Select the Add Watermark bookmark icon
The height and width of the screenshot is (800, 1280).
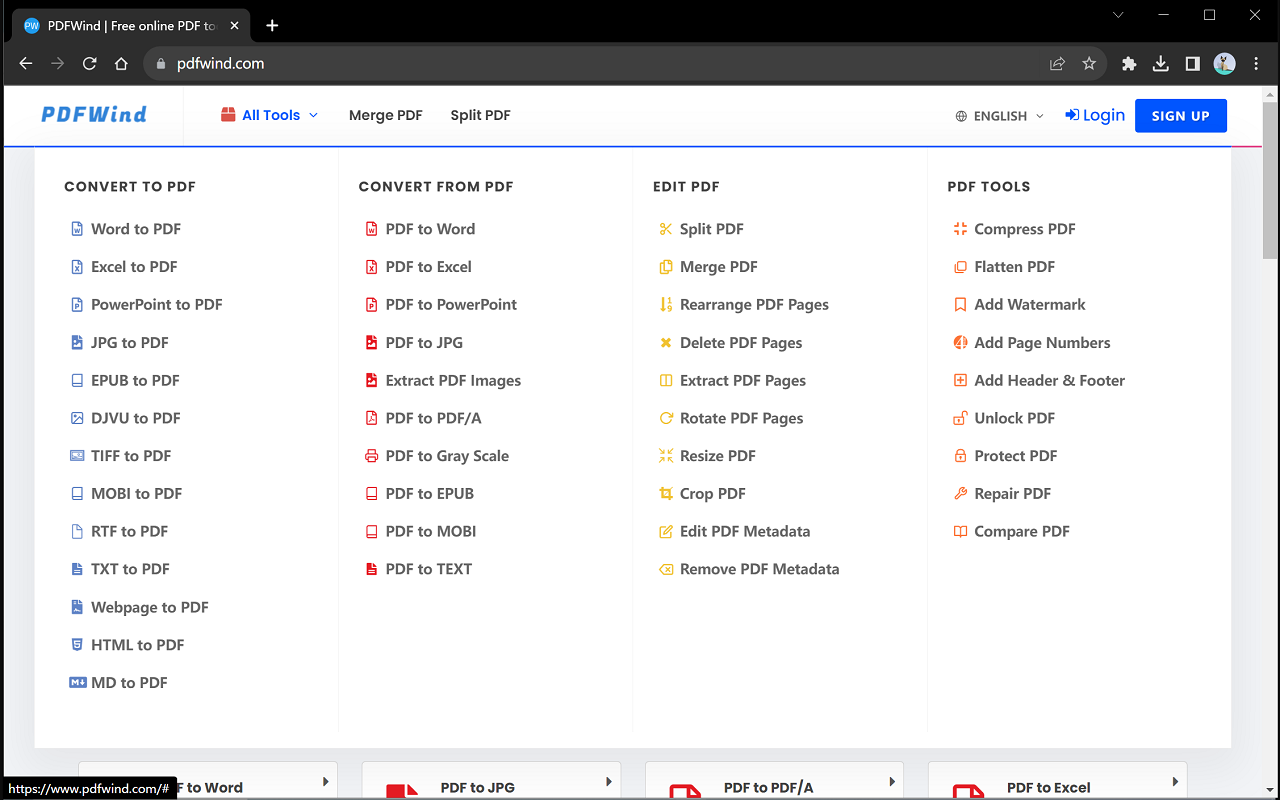pyautogui.click(x=961, y=304)
